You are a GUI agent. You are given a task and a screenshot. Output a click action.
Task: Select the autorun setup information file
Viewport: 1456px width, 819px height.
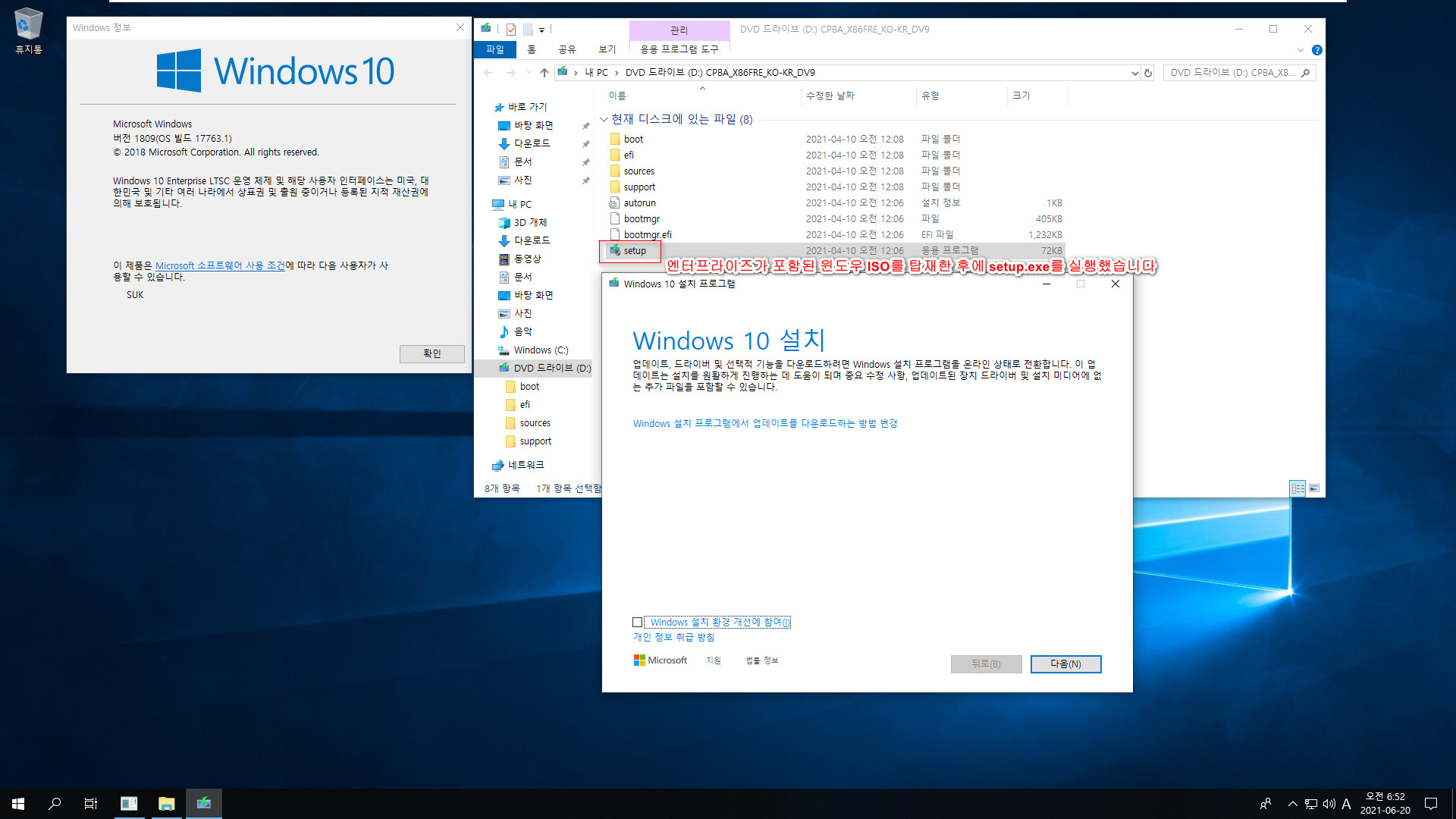click(x=639, y=203)
